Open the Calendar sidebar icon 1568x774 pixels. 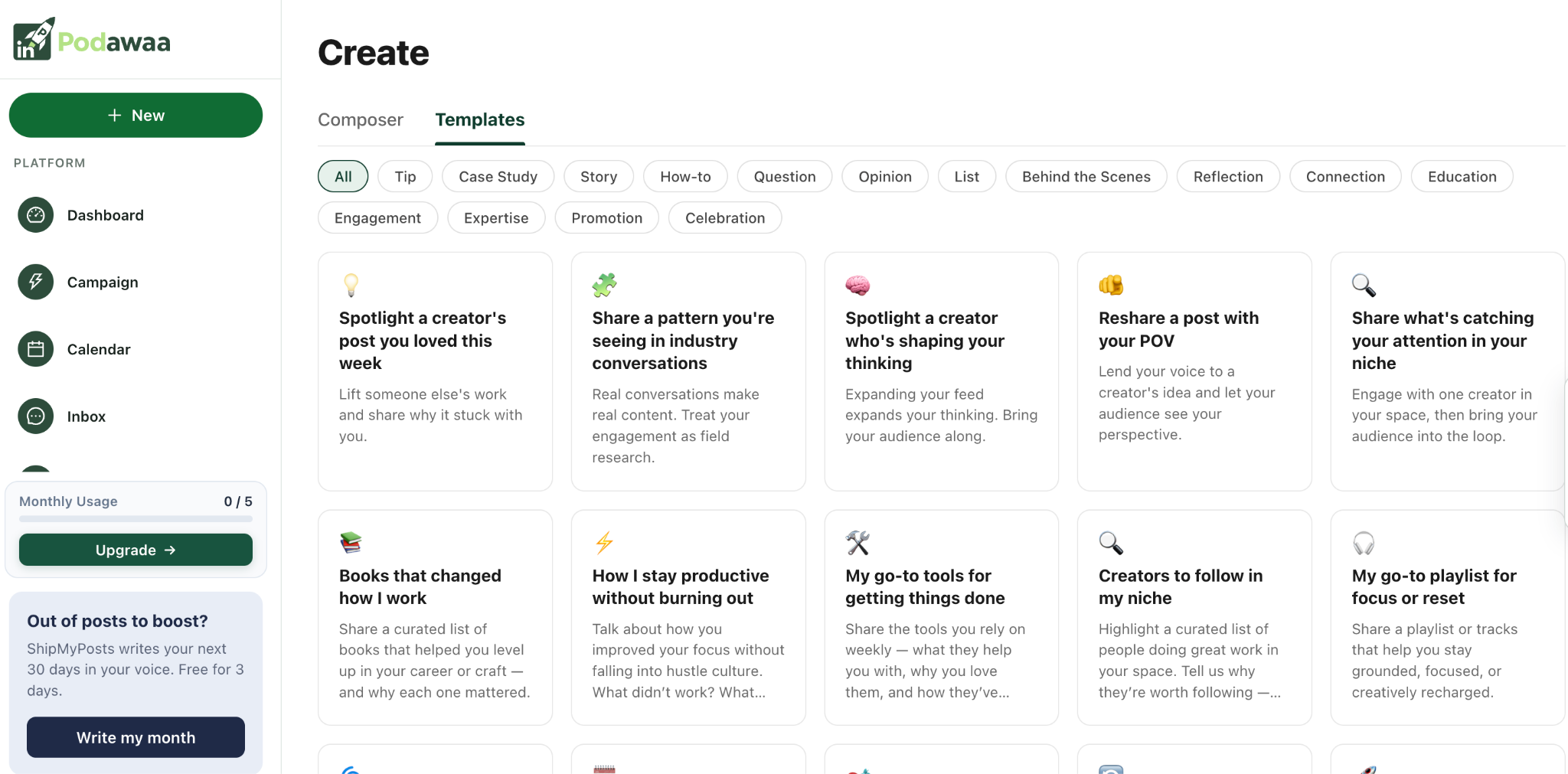pyautogui.click(x=36, y=349)
